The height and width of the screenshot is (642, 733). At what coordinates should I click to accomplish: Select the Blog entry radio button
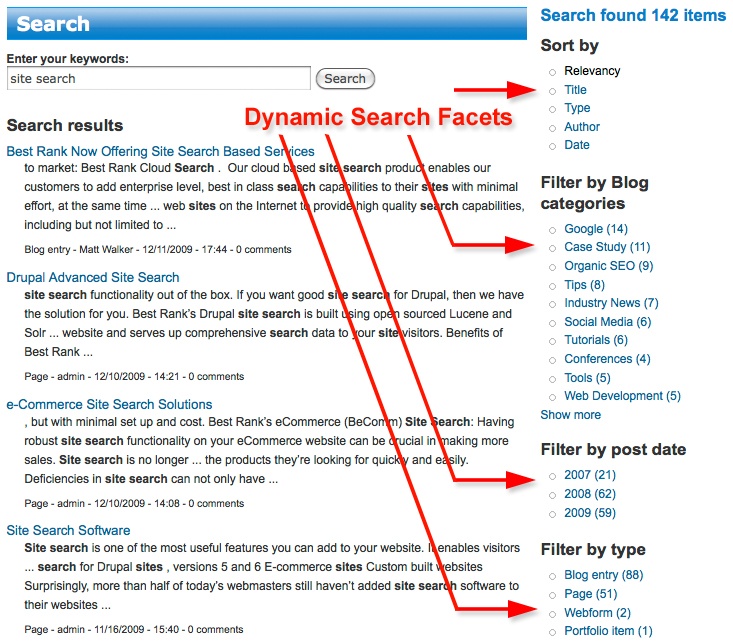pyautogui.click(x=553, y=576)
